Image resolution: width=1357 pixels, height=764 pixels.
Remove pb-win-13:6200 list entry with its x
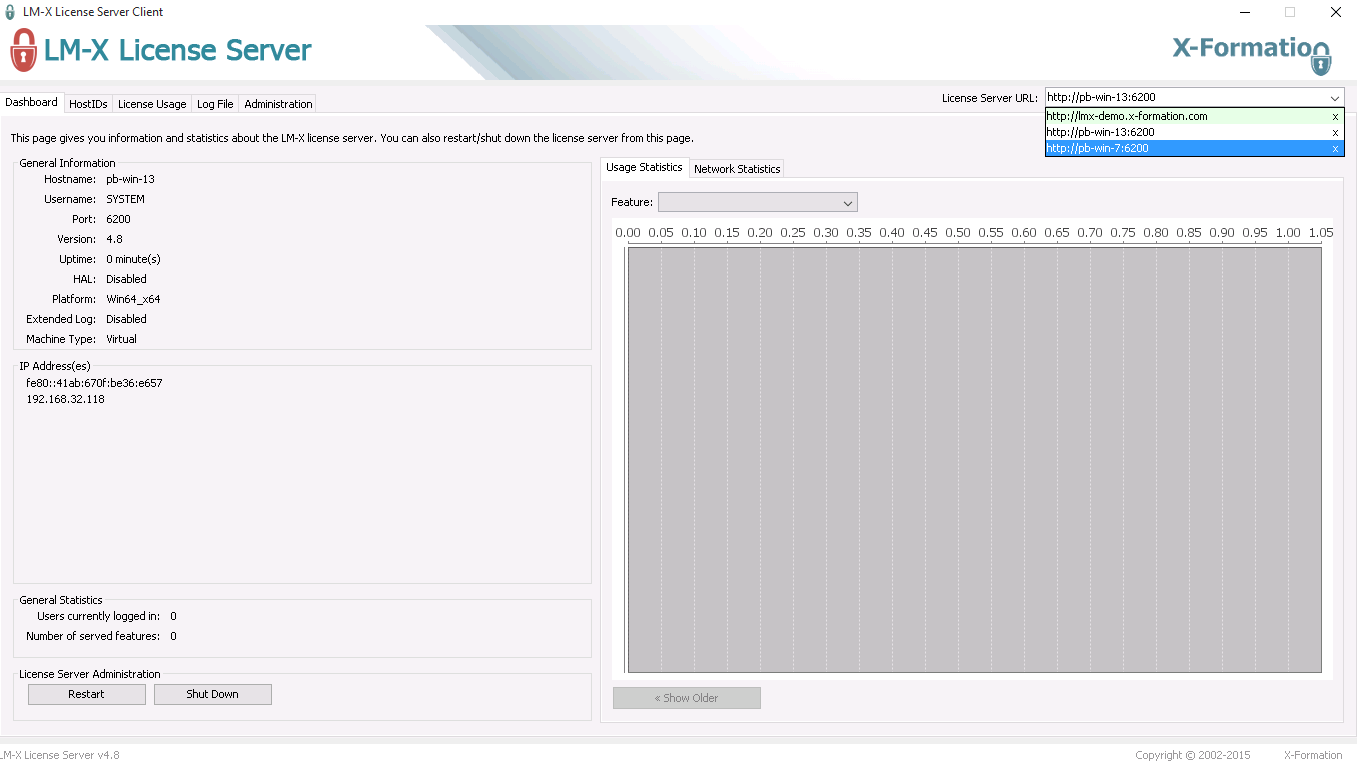pyautogui.click(x=1335, y=133)
